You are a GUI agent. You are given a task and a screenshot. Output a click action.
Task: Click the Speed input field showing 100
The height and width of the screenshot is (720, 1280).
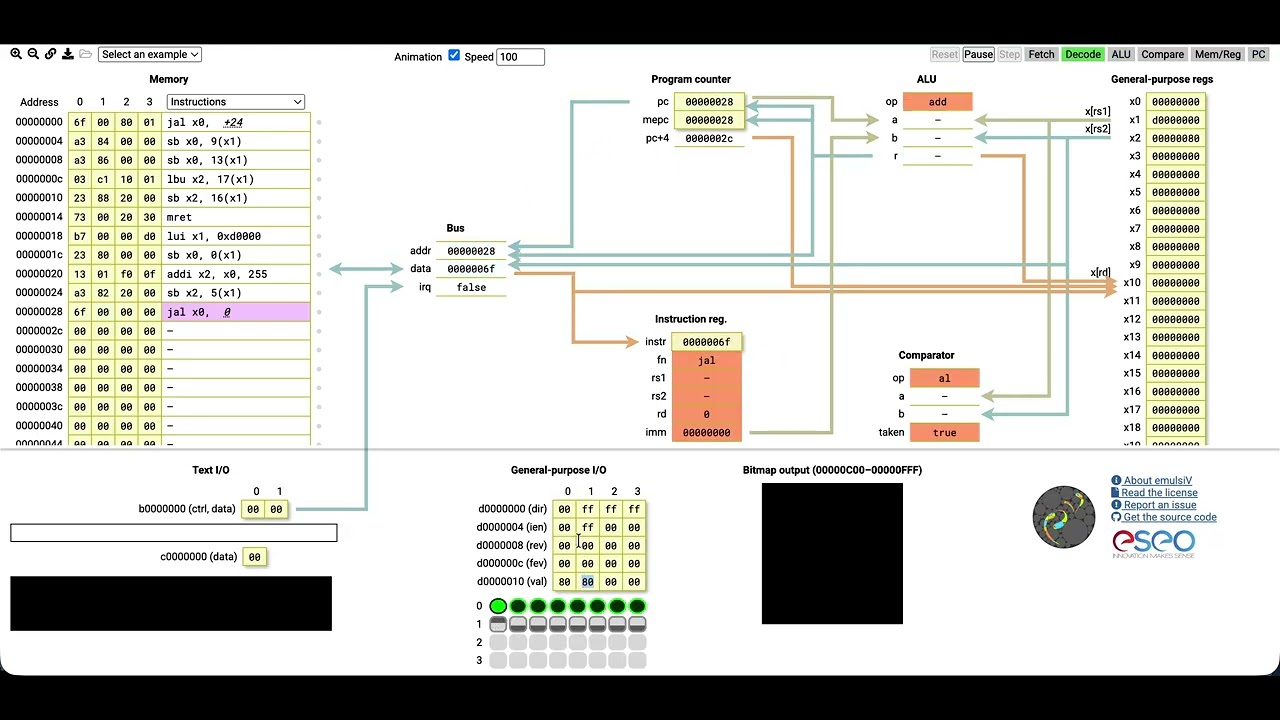521,57
